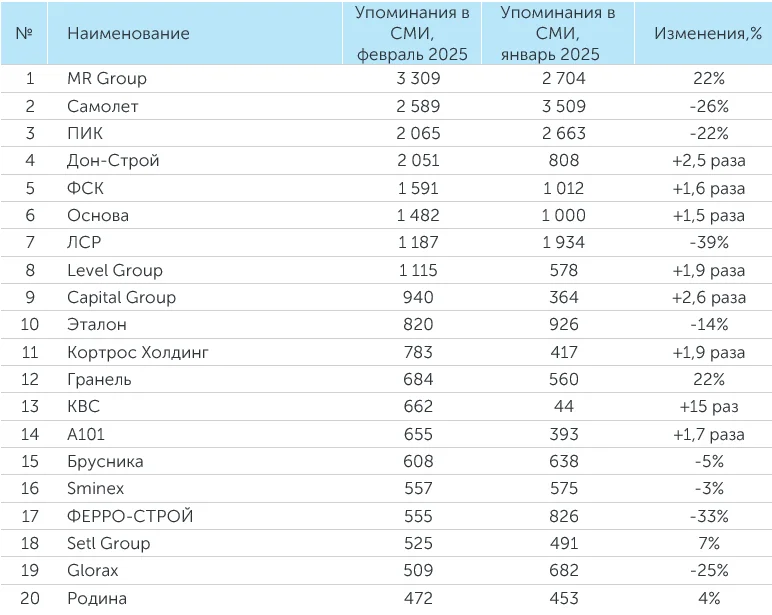Select the 'Level Group' cell
This screenshot has height=615, width=772.
pyautogui.click(x=114, y=270)
